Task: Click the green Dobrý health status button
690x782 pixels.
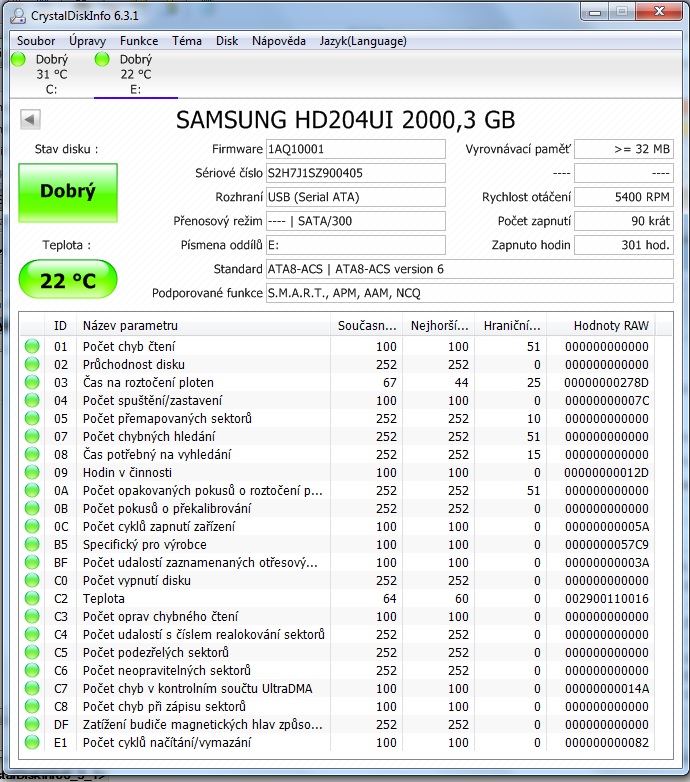Action: coord(68,193)
